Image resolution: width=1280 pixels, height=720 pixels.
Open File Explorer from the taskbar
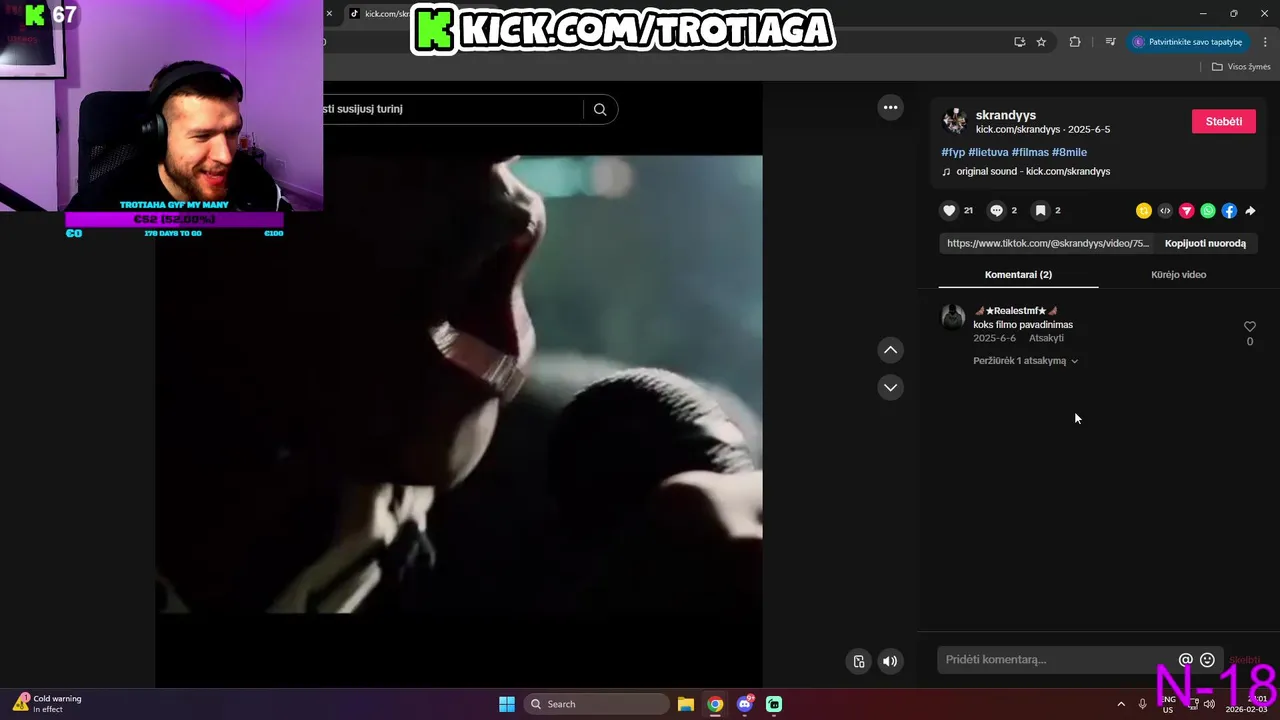[x=686, y=704]
